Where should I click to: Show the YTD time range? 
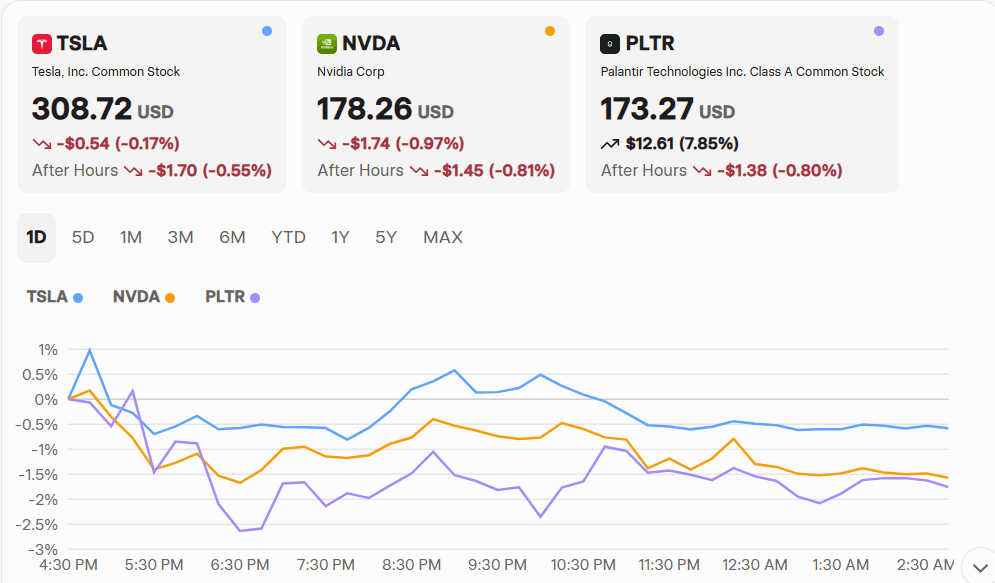[x=288, y=237]
